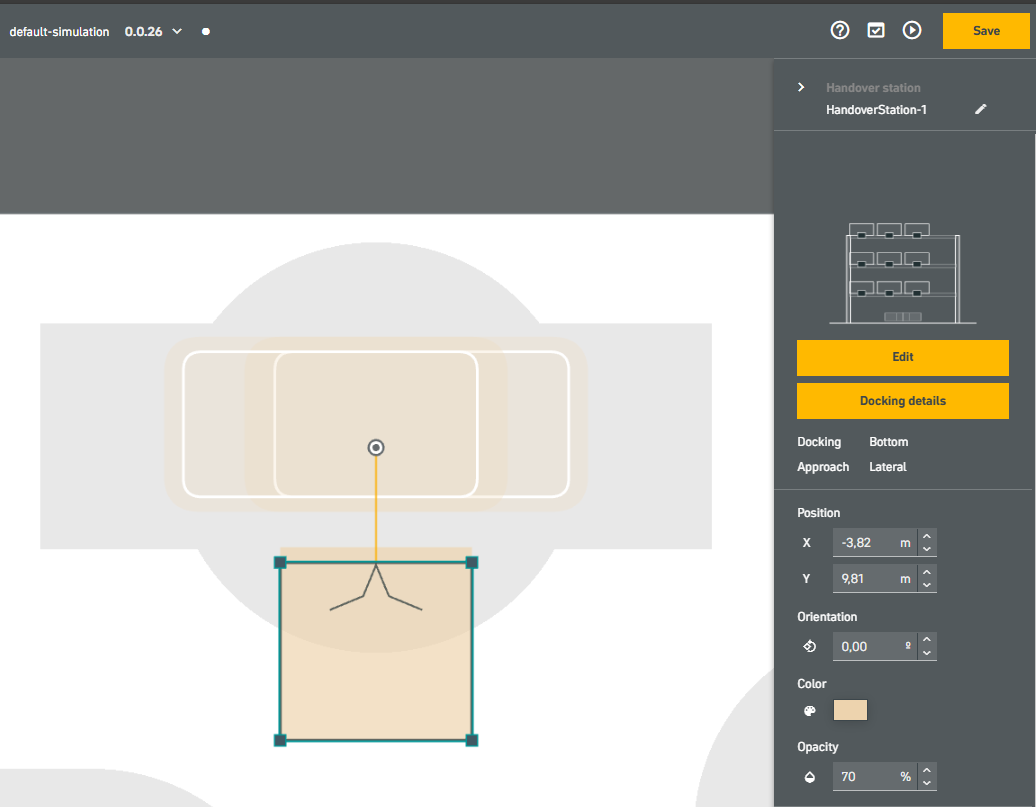The width and height of the screenshot is (1036, 807).
Task: Click the top-left resize handle of station
Action: tap(280, 562)
